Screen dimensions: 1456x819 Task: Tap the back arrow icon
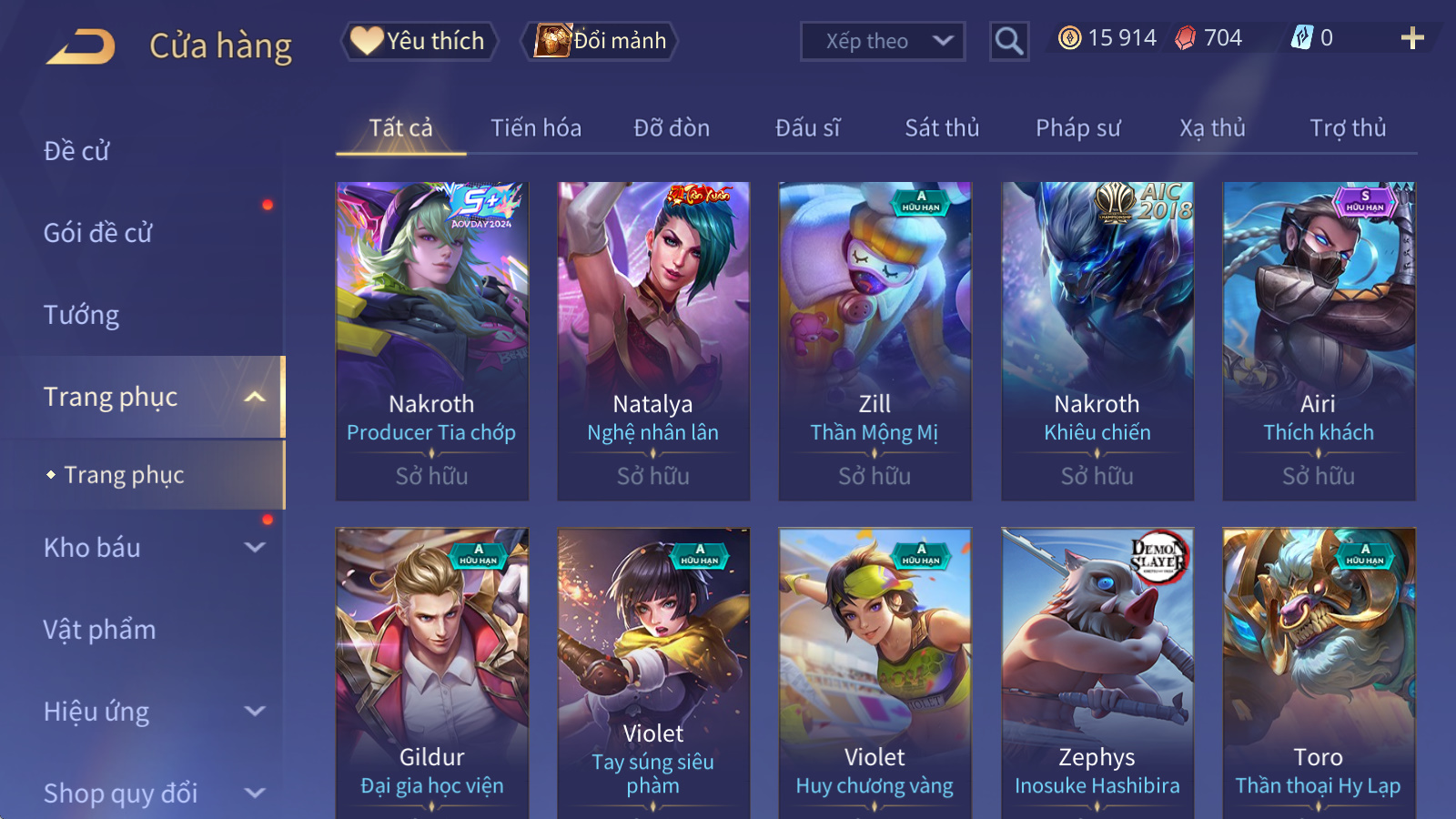pos(81,46)
